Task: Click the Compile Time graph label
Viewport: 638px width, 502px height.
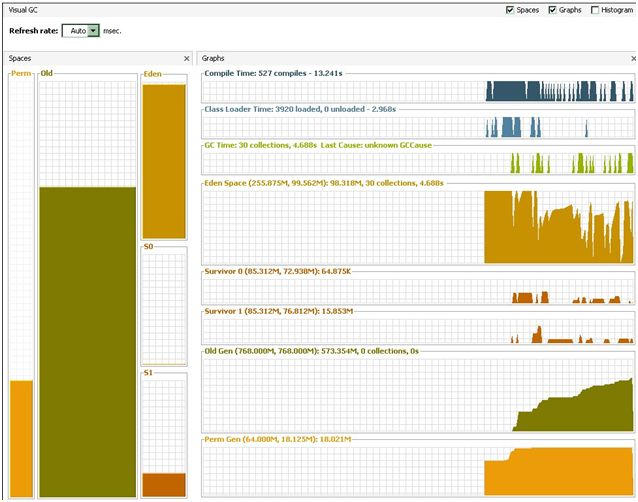Action: click(x=273, y=73)
